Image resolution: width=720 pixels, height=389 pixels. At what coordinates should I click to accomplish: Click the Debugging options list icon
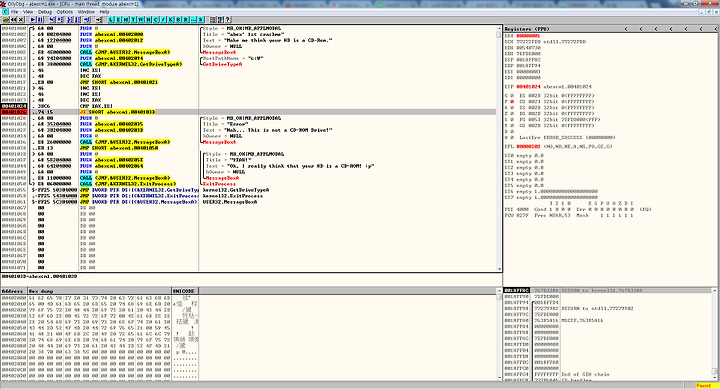click(213, 20)
